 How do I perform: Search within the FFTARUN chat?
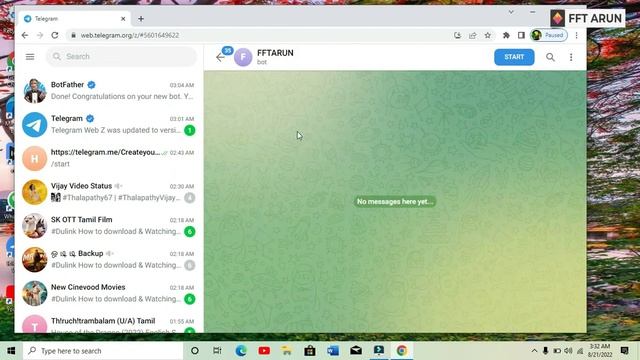click(550, 57)
